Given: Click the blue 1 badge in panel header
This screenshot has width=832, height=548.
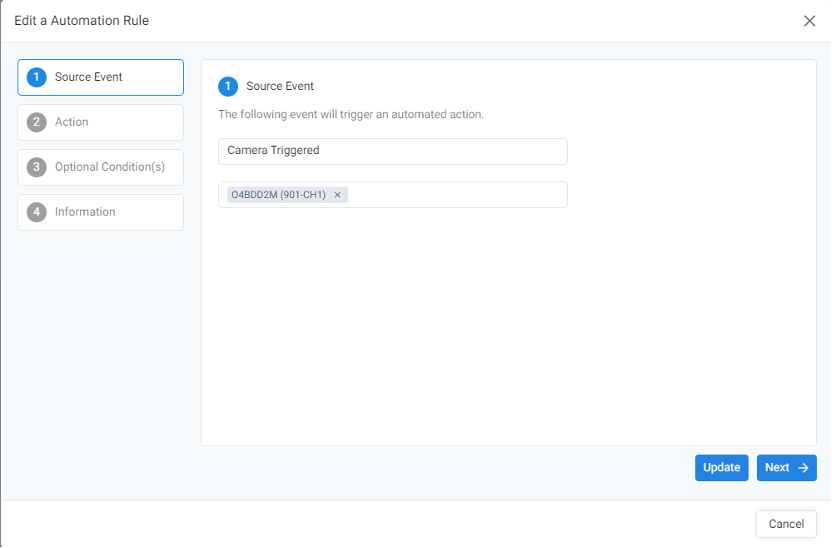Looking at the screenshot, I should click(228, 86).
